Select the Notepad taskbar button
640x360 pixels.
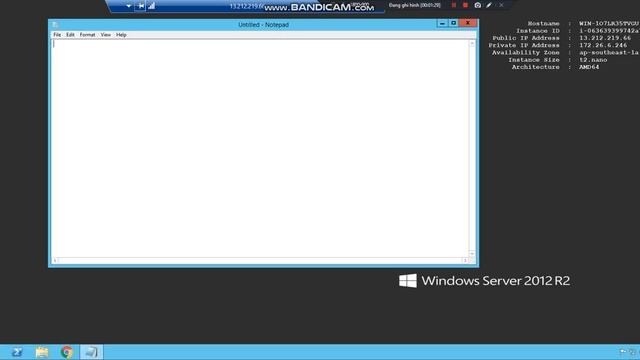(91, 352)
